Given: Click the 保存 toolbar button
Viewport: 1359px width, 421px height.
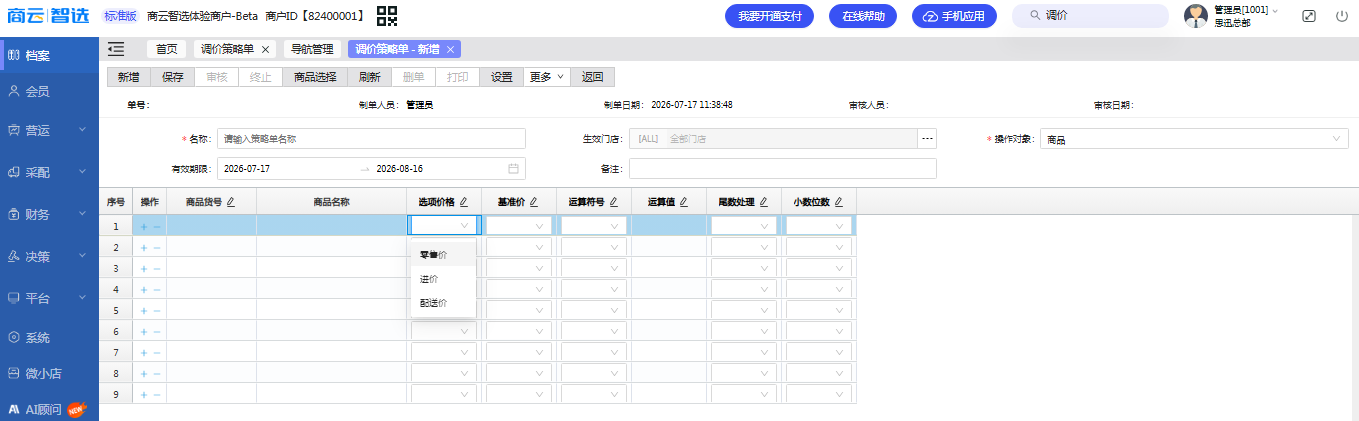Looking at the screenshot, I should [x=172, y=77].
